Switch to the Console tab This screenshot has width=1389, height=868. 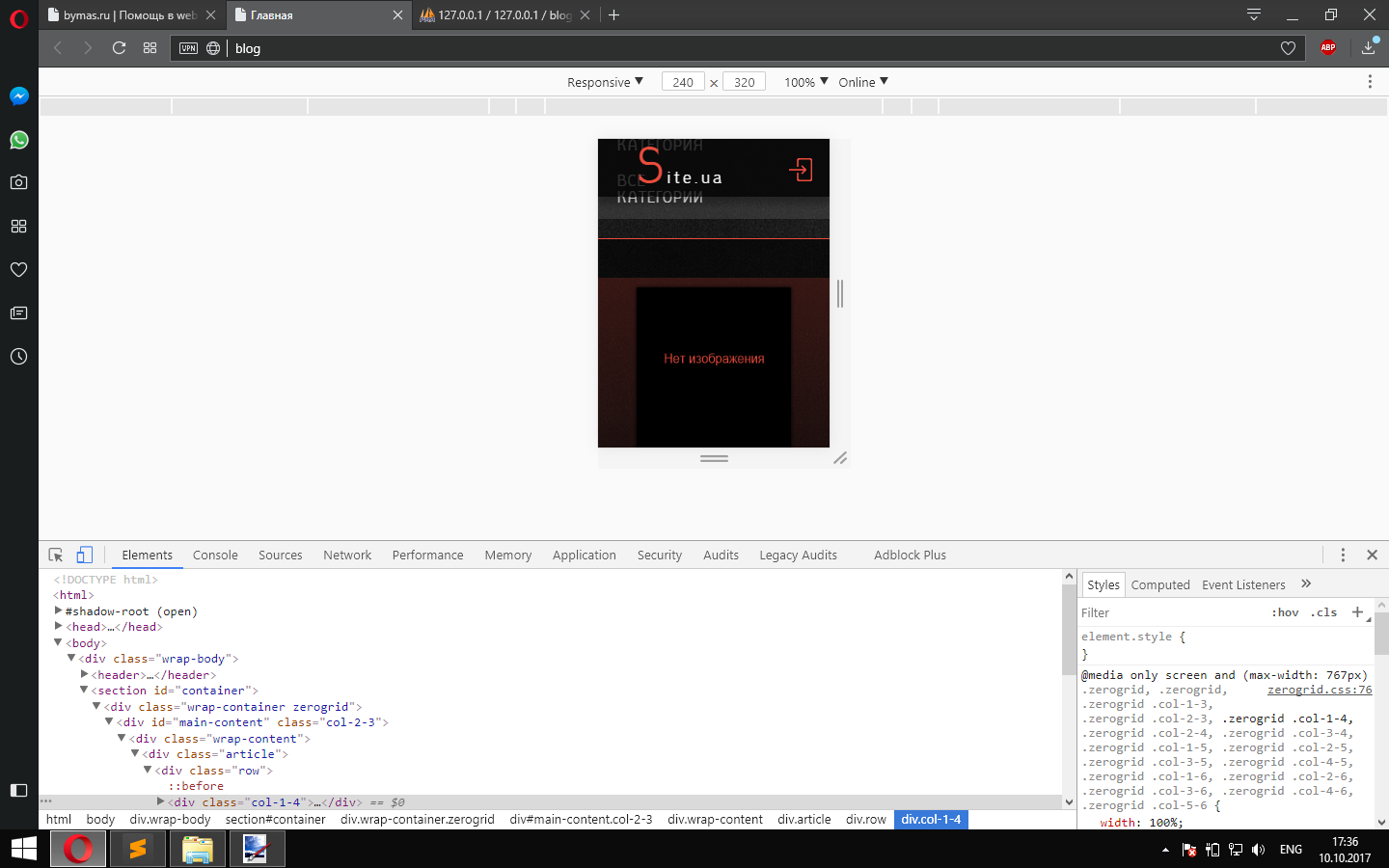[215, 556]
